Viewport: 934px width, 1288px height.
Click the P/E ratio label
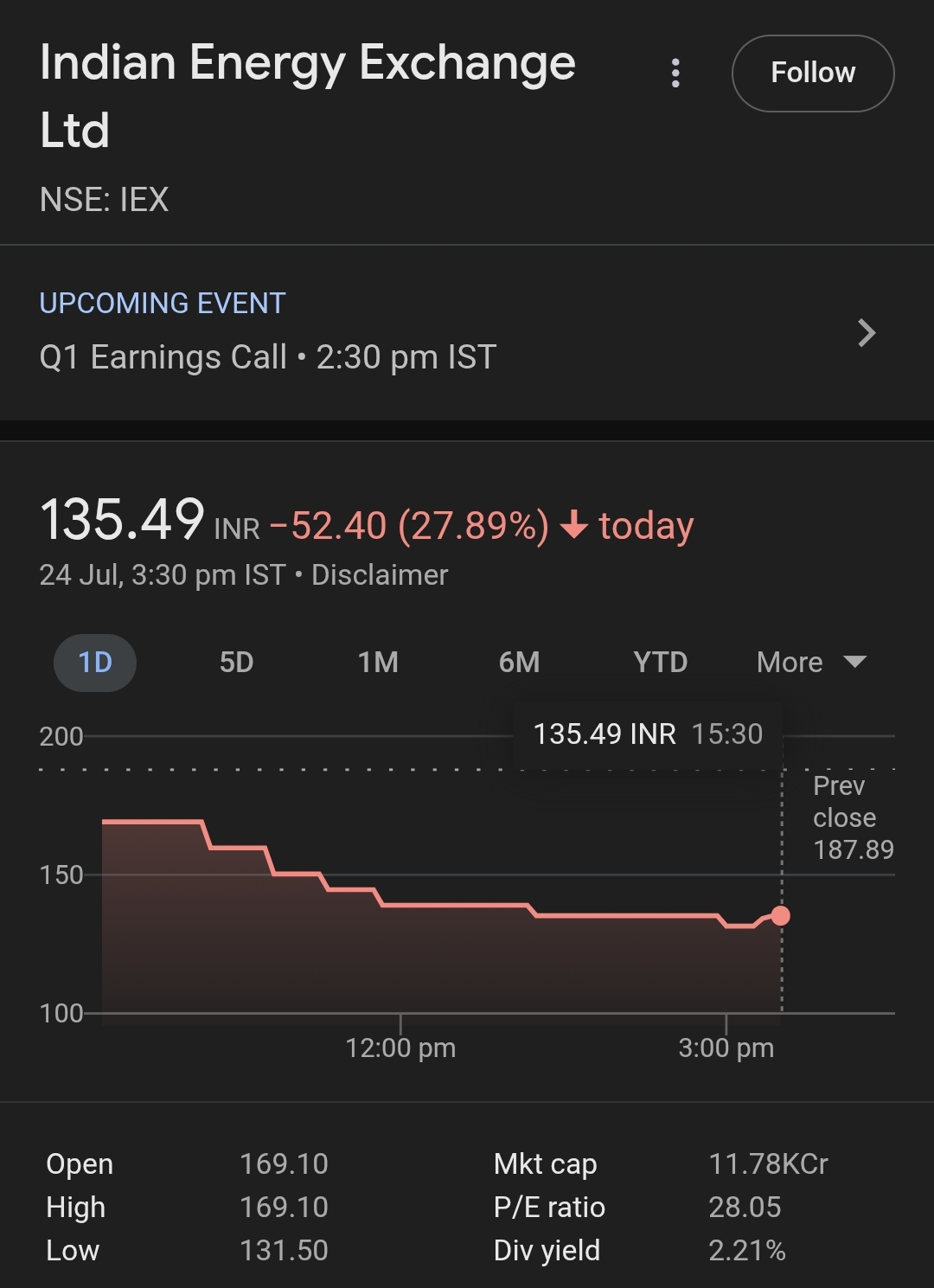[549, 1208]
